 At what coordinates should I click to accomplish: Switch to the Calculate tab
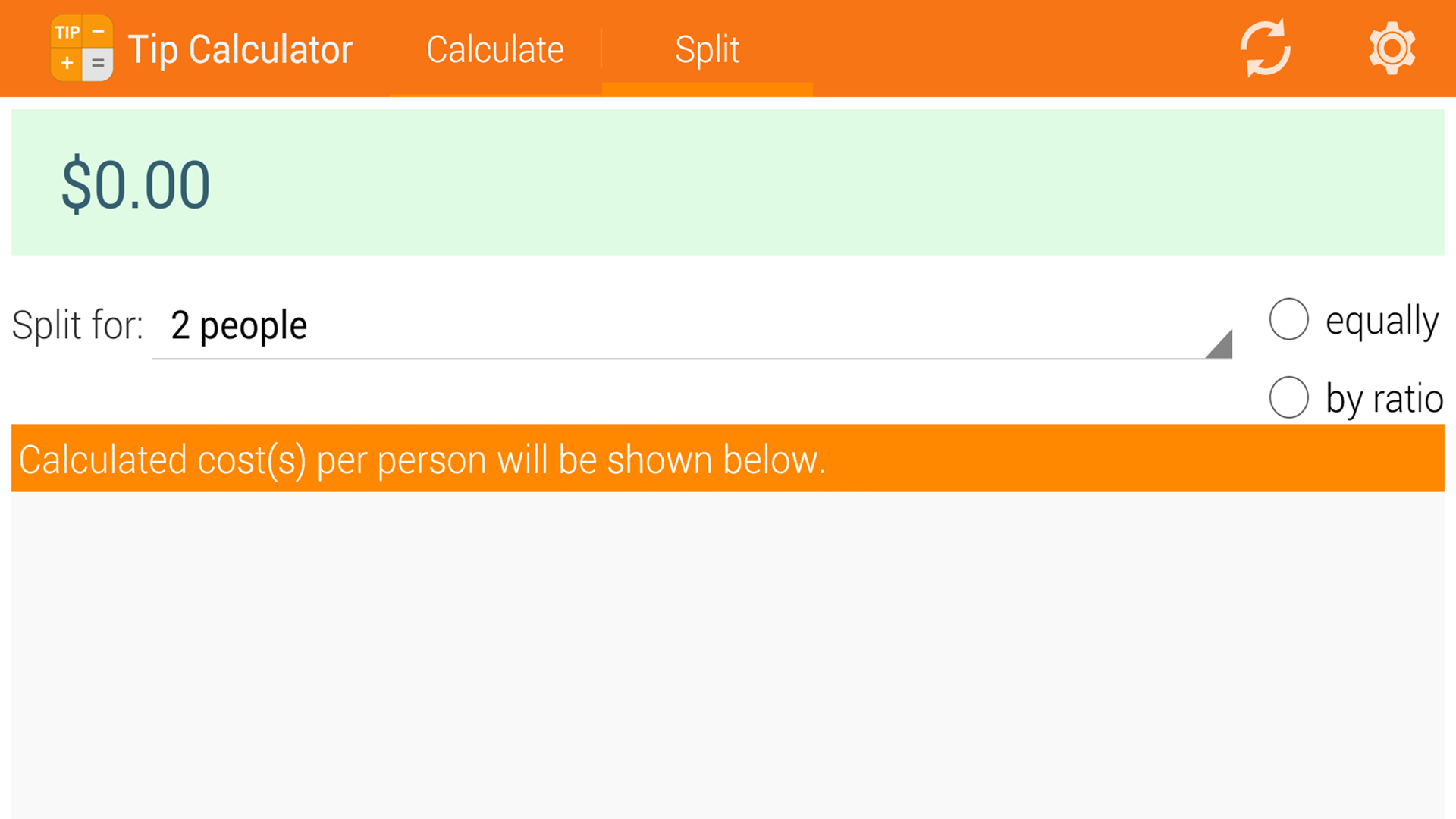[494, 48]
